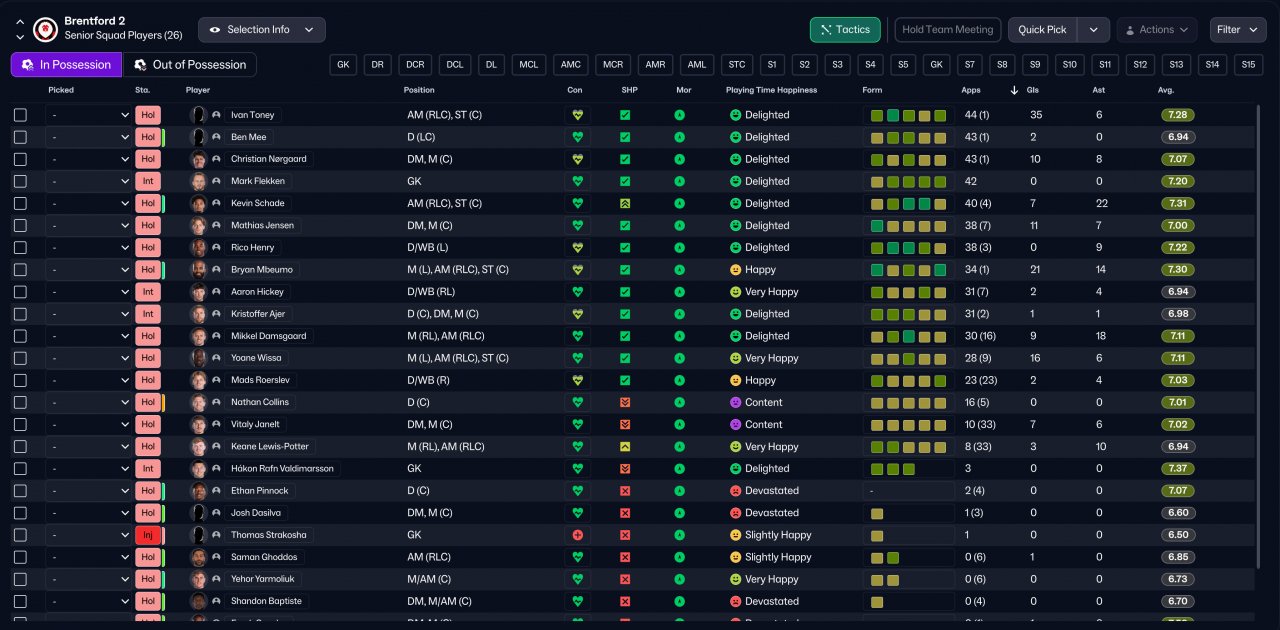Click Ethan Pinnock's sharpness cross icon
The image size is (1280, 630).
click(x=625, y=491)
